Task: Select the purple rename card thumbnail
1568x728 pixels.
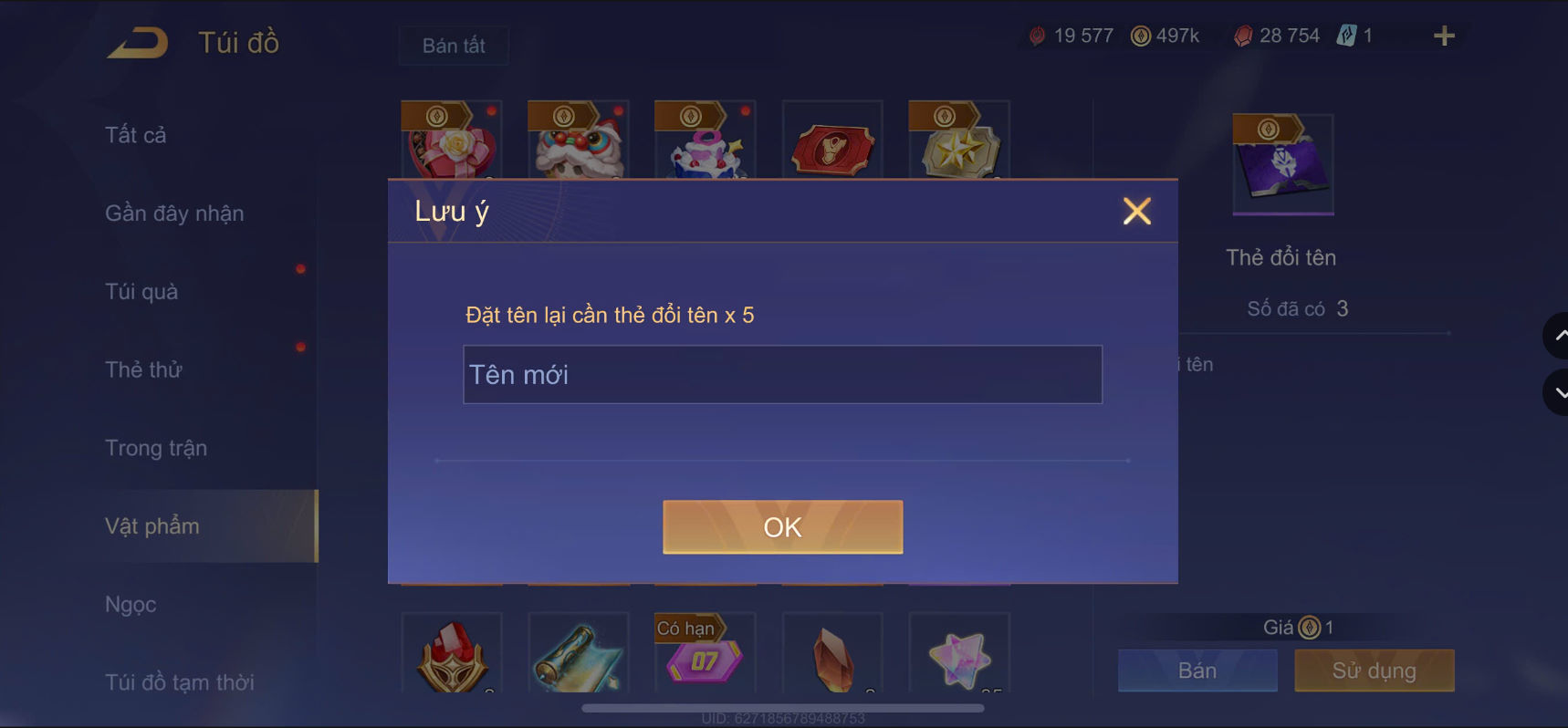Action: 1283,165
